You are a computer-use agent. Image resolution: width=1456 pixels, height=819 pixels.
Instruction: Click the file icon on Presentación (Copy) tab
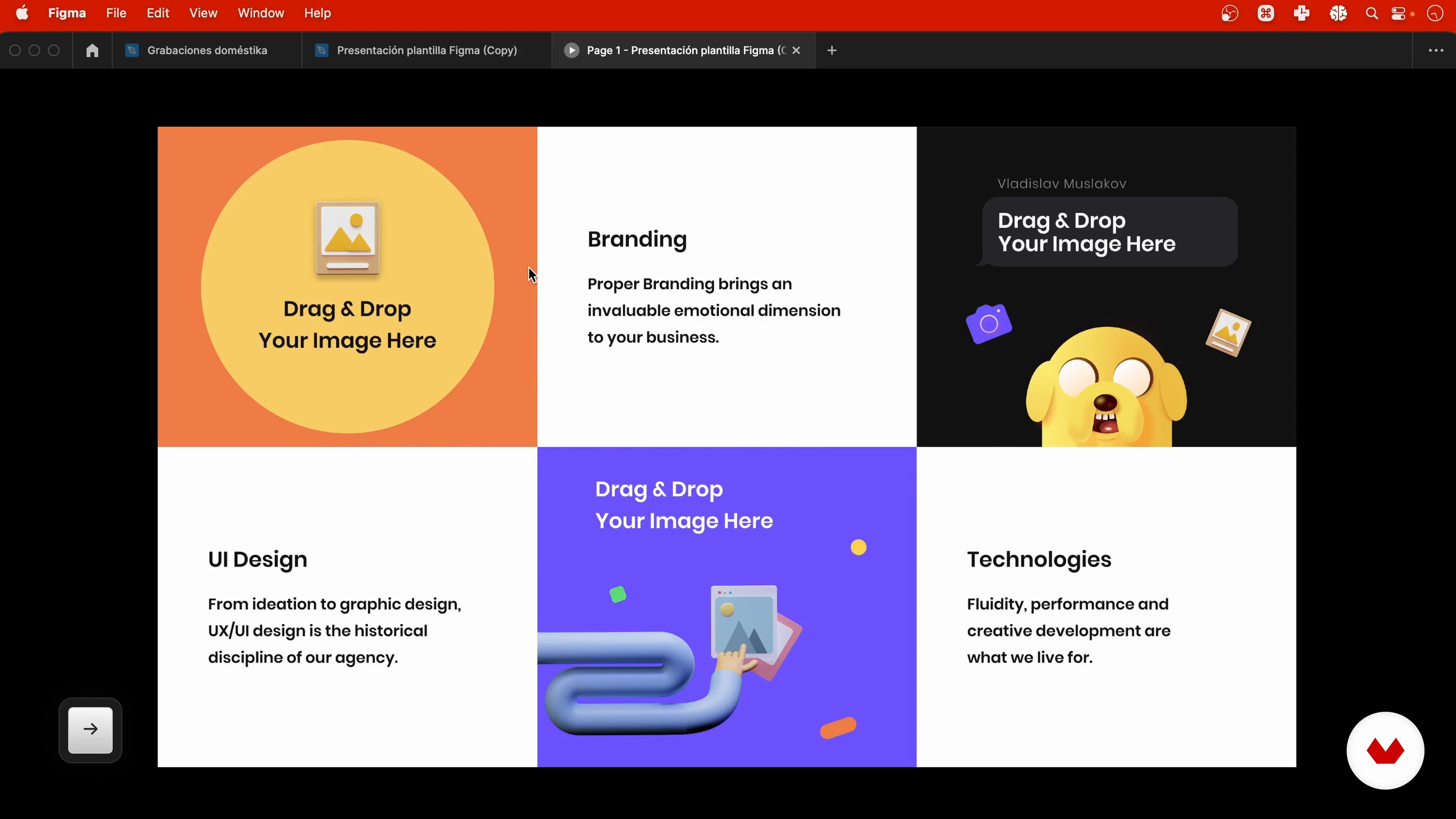pyautogui.click(x=322, y=51)
